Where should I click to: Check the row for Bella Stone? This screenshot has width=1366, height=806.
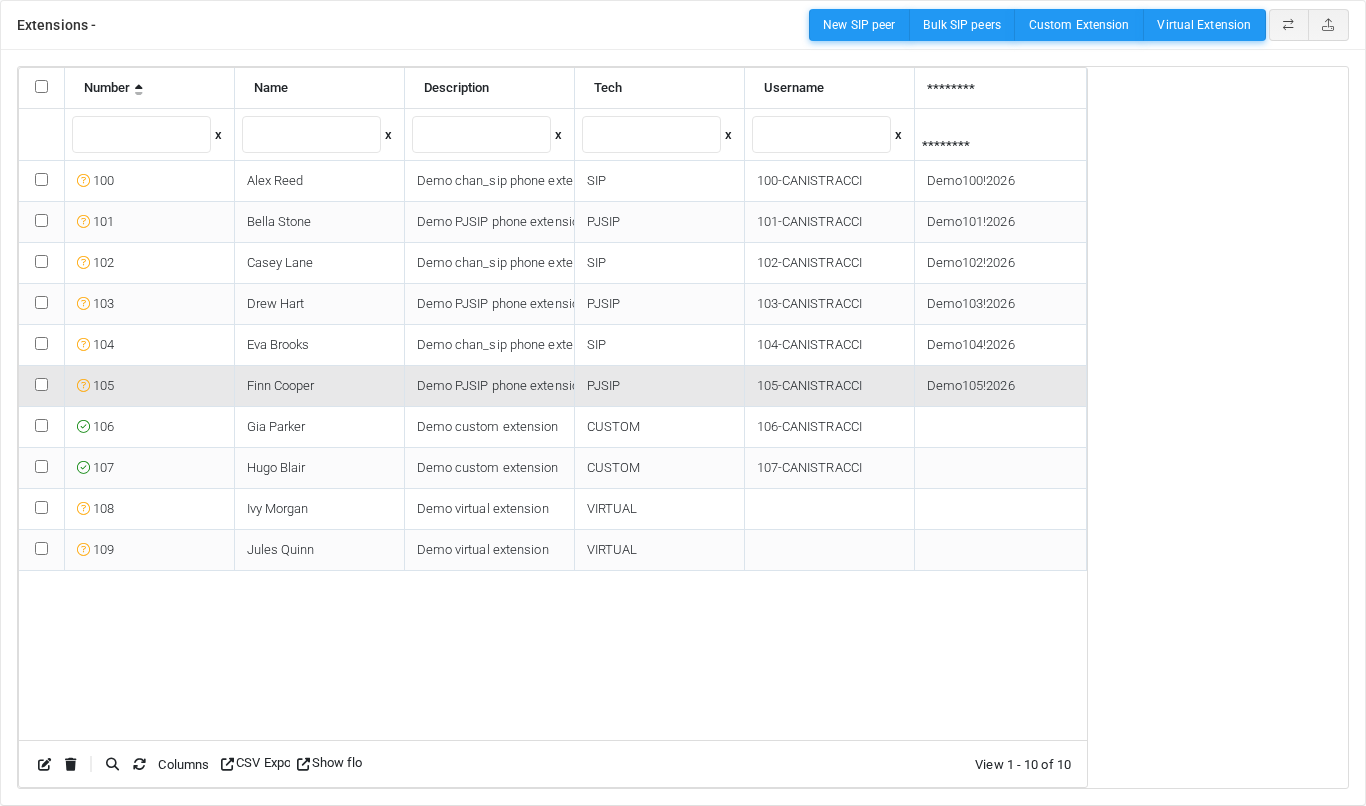click(x=41, y=221)
